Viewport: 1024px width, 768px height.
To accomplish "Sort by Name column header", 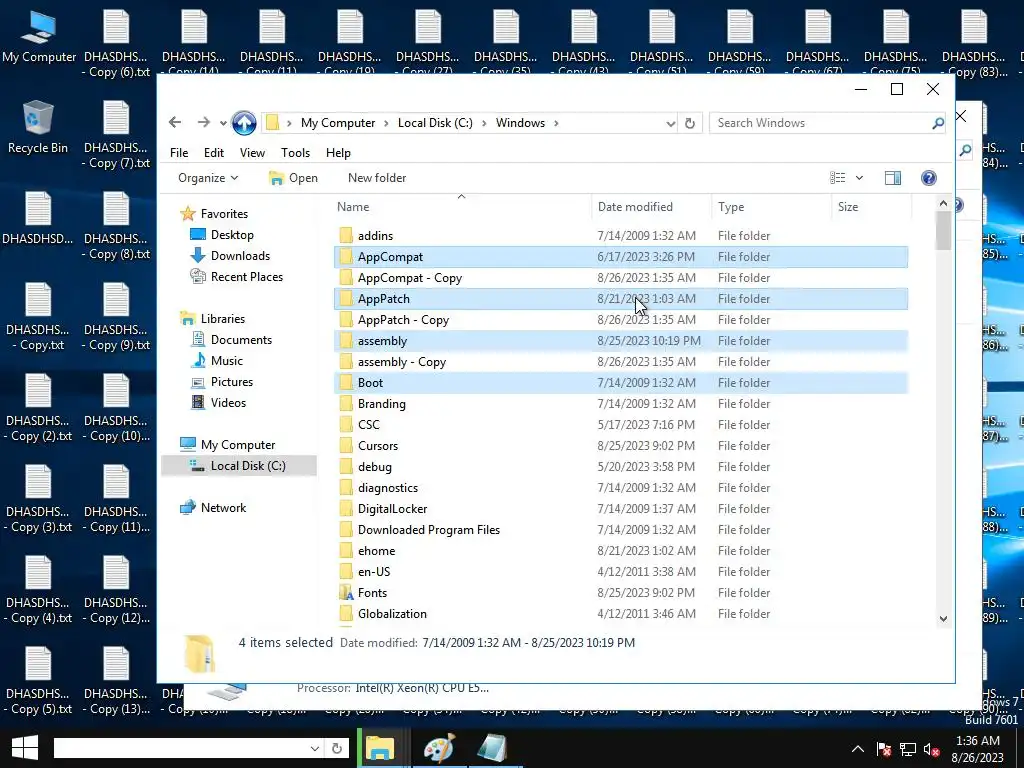I will point(462,206).
